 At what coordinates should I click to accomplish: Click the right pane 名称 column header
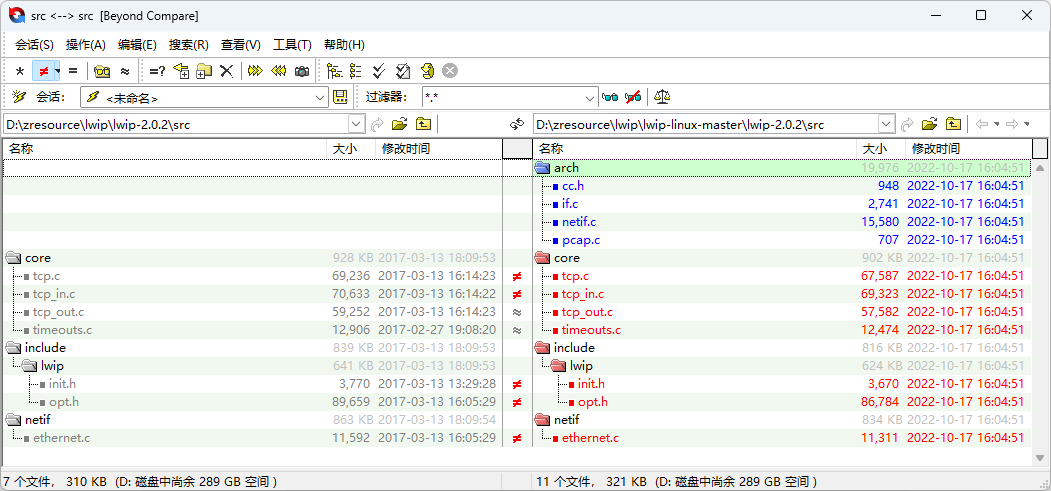coord(694,149)
